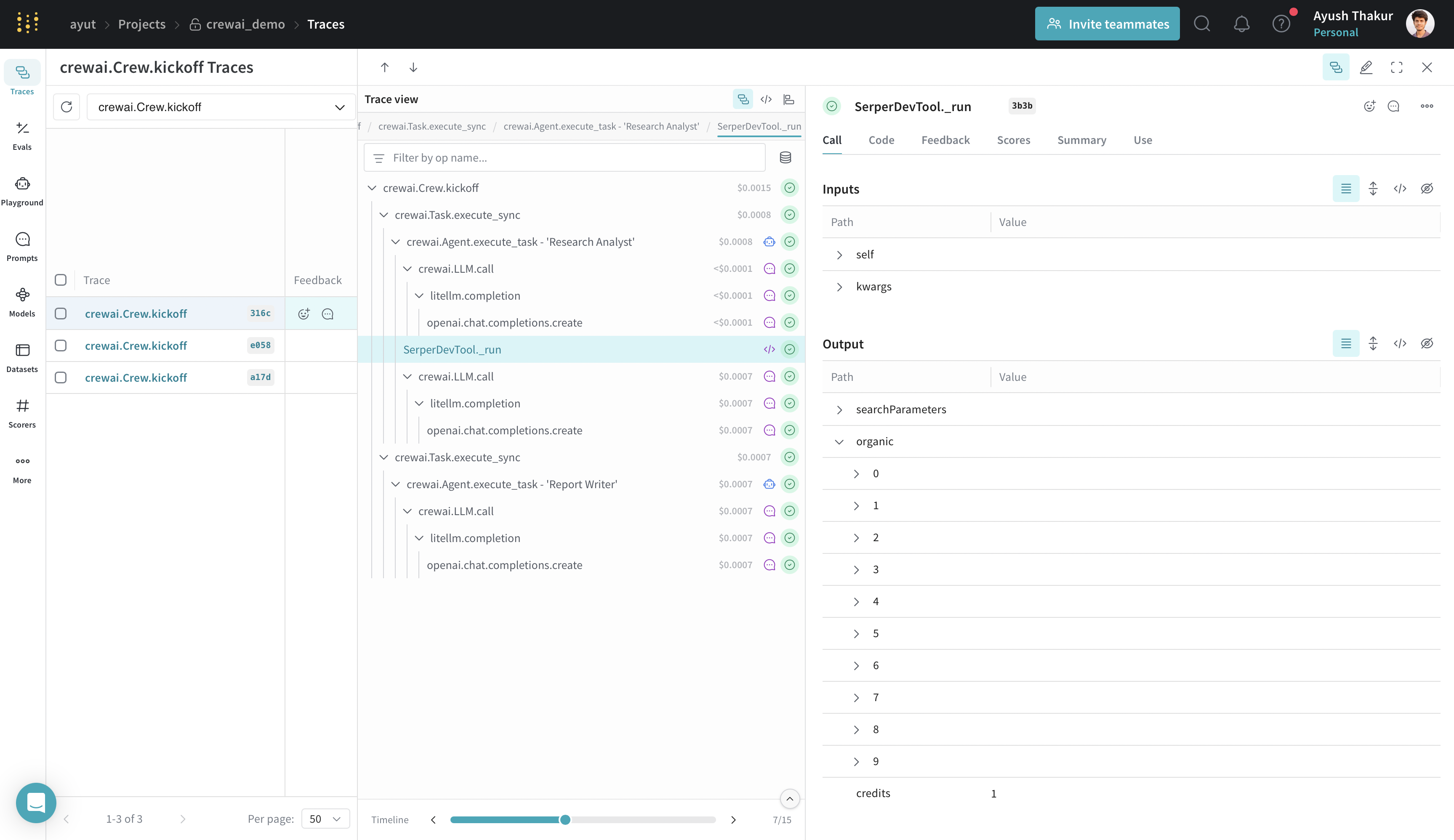
Task: Switch trace view to code view icon
Action: 766,99
